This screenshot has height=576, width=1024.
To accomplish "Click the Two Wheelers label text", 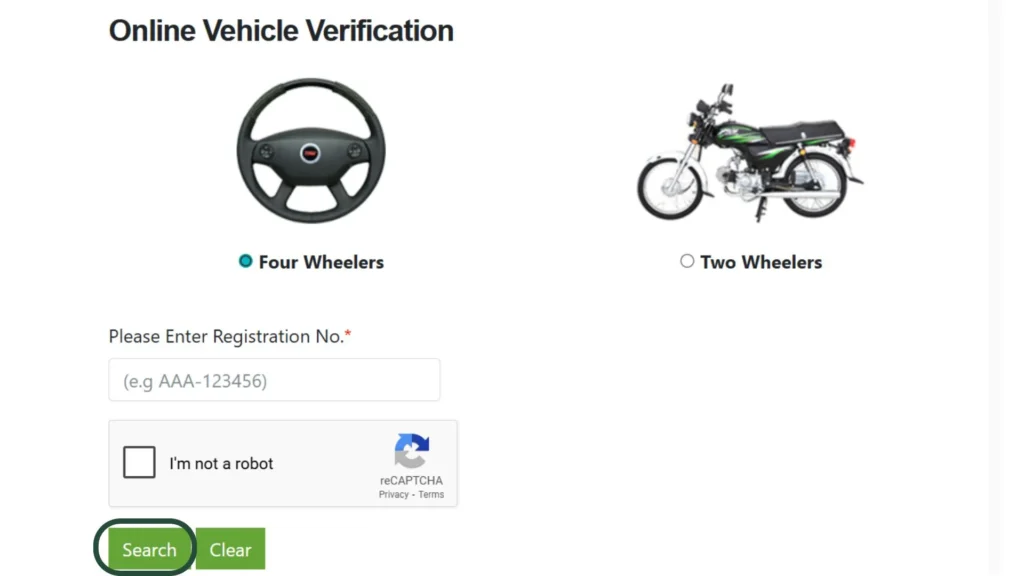I will 762,262.
